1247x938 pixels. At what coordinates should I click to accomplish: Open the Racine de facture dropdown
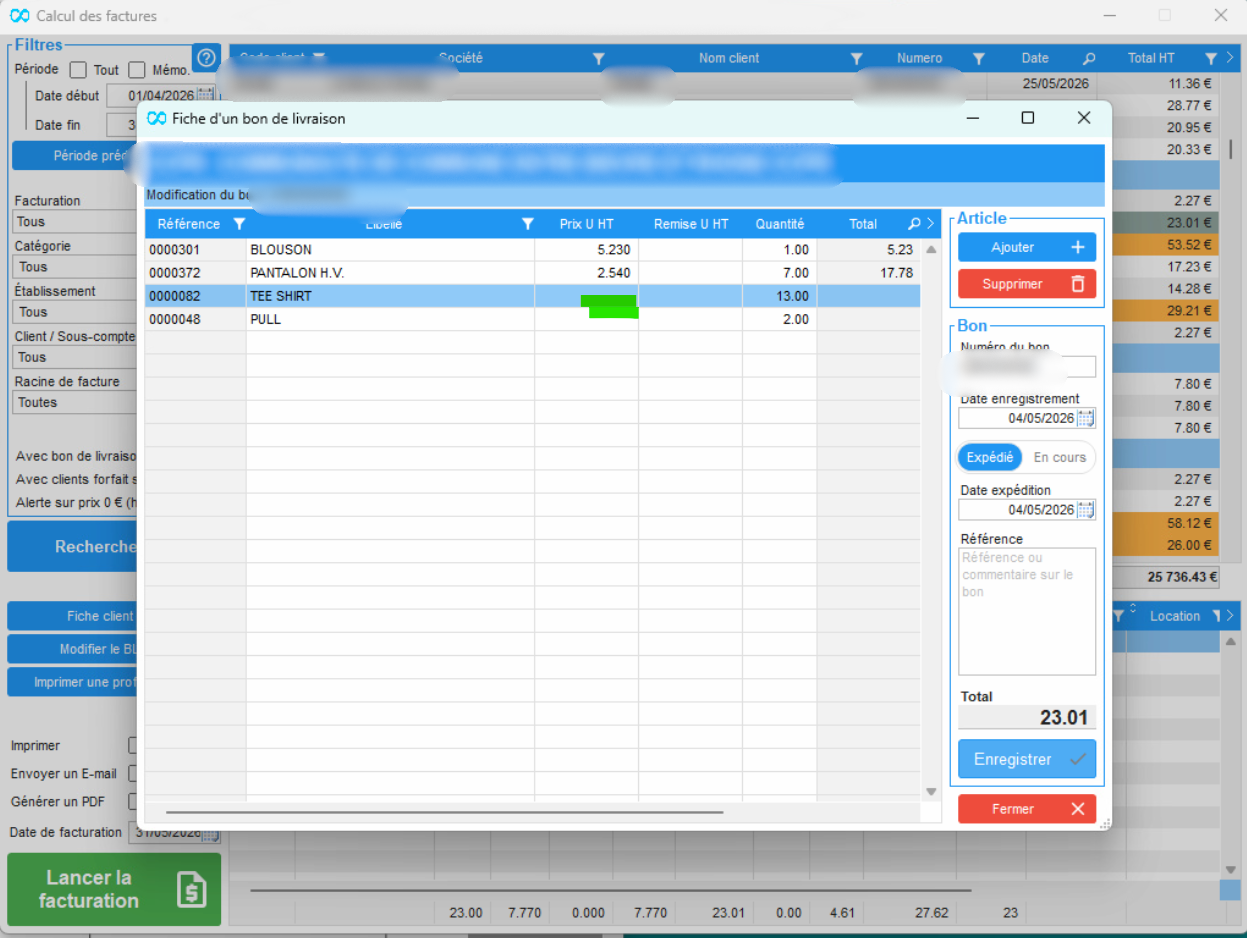click(x=76, y=402)
